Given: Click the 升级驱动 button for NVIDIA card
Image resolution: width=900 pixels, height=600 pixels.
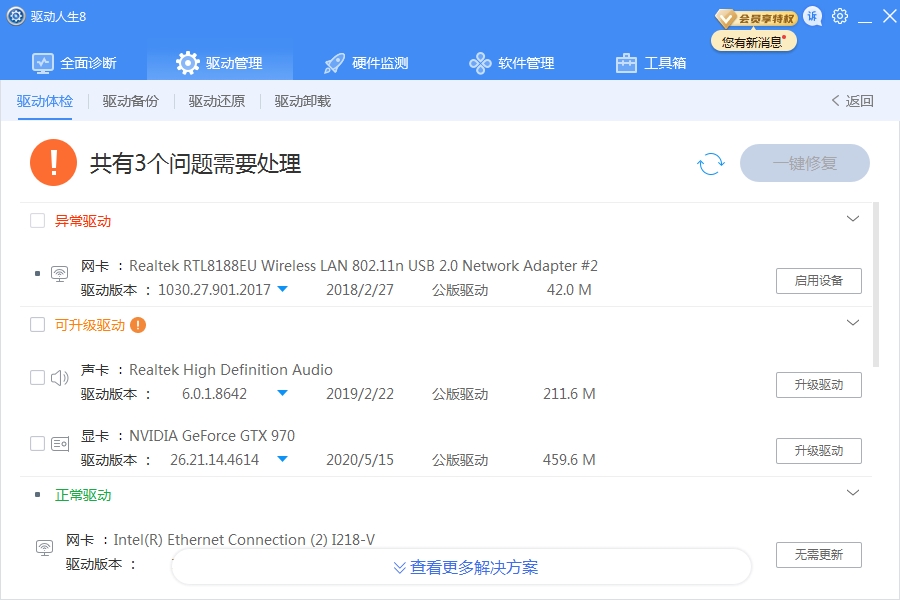Looking at the screenshot, I should tap(819, 450).
